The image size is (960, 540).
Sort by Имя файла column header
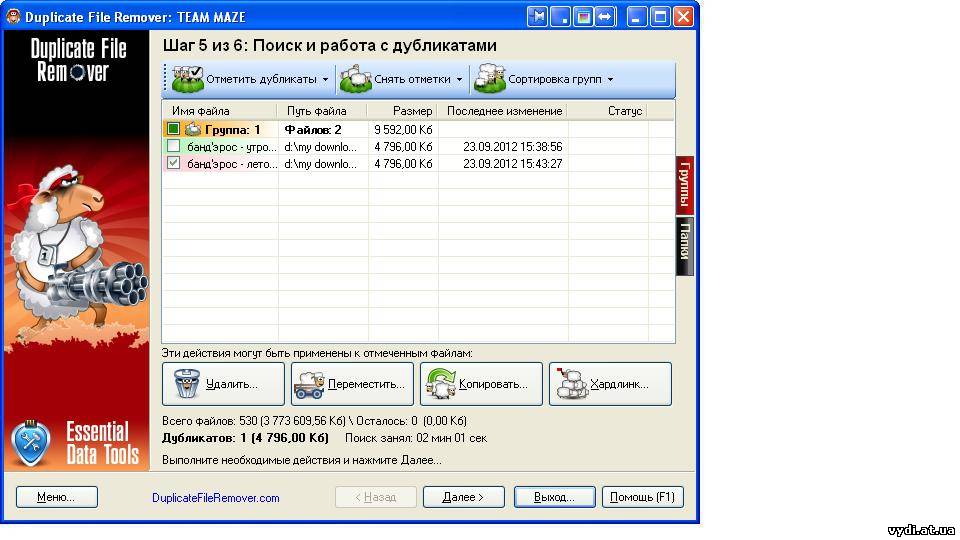[x=220, y=111]
